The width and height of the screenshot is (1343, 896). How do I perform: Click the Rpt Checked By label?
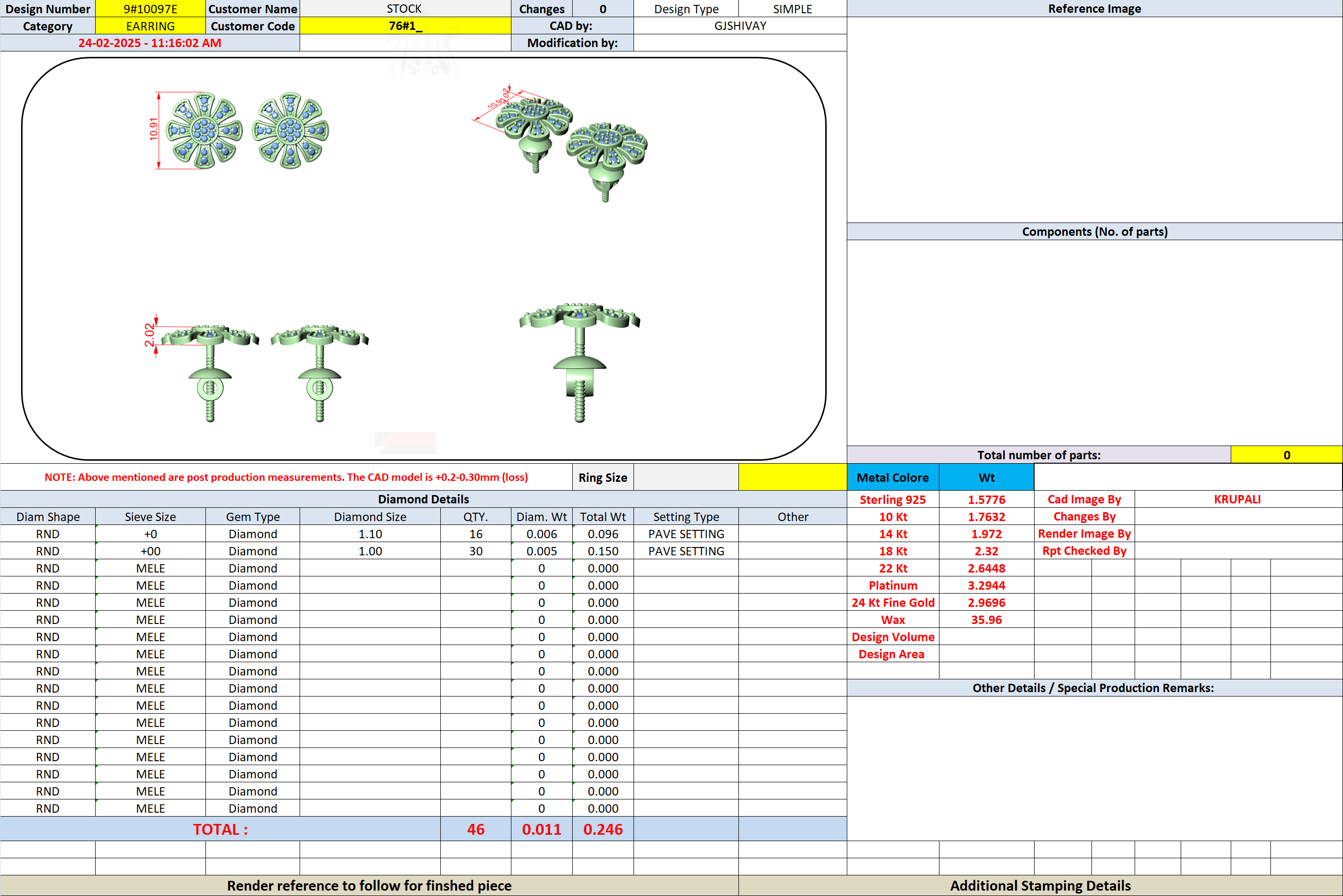(1084, 551)
